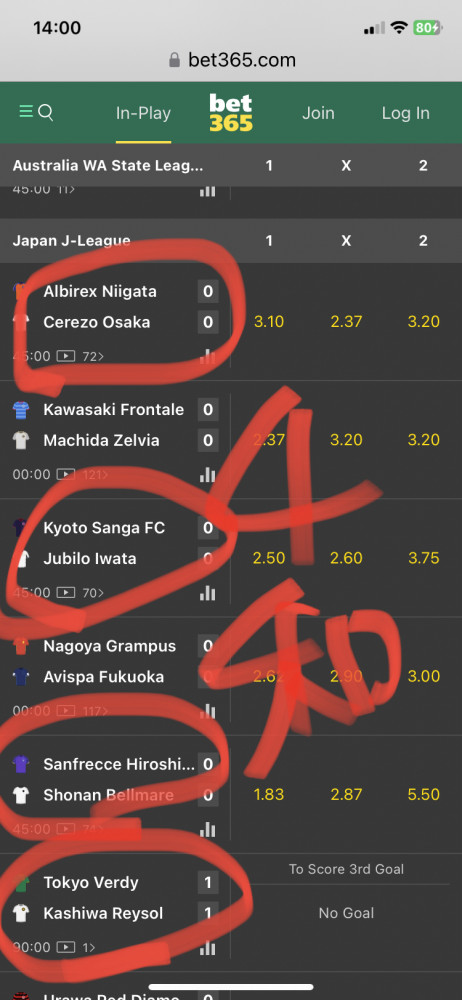Expand 72 more markets for Albirex match

[x=93, y=356]
